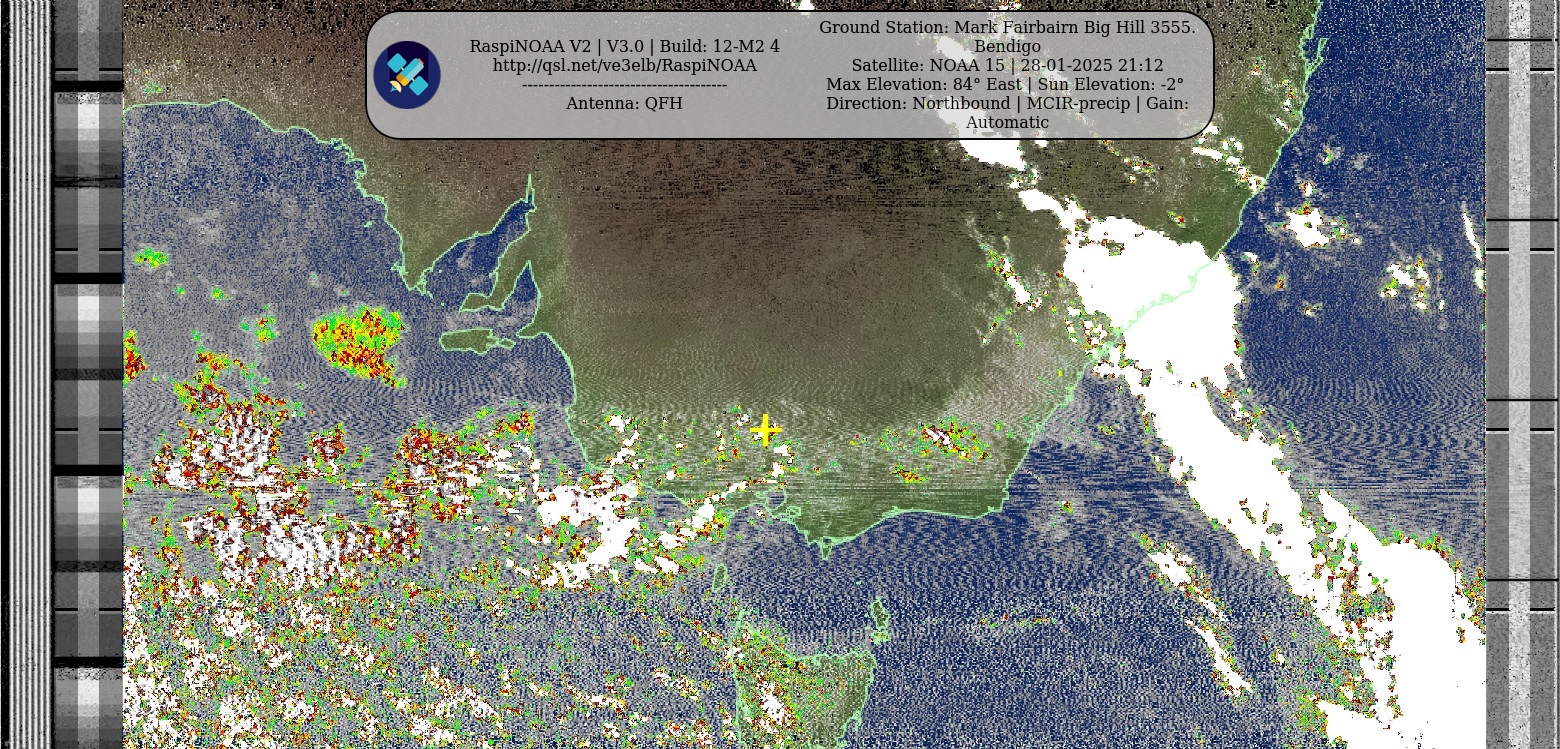The height and width of the screenshot is (749, 1560).
Task: Click the word "Automatic" in the overlay
Action: point(1007,122)
